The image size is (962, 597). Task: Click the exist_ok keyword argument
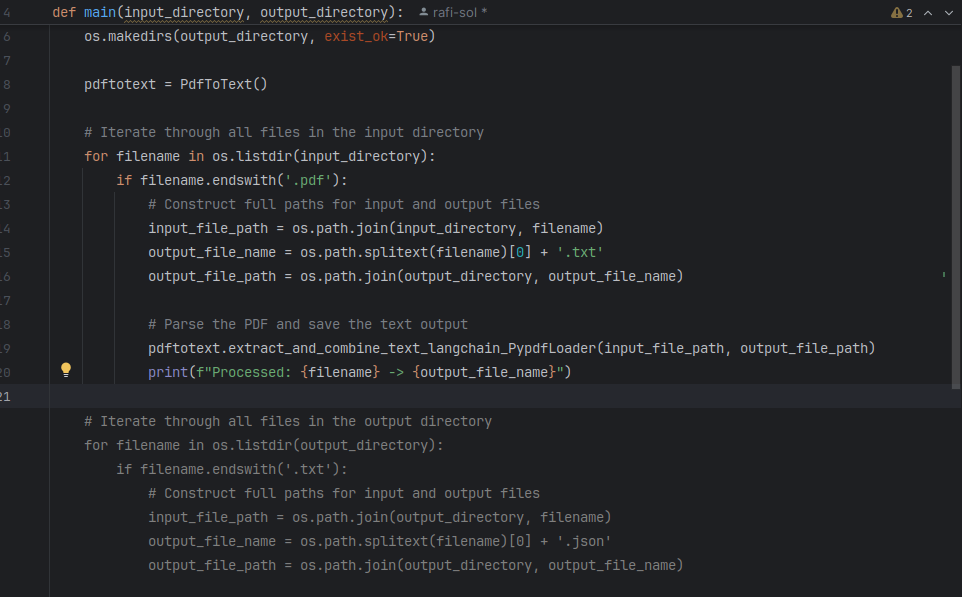(356, 36)
